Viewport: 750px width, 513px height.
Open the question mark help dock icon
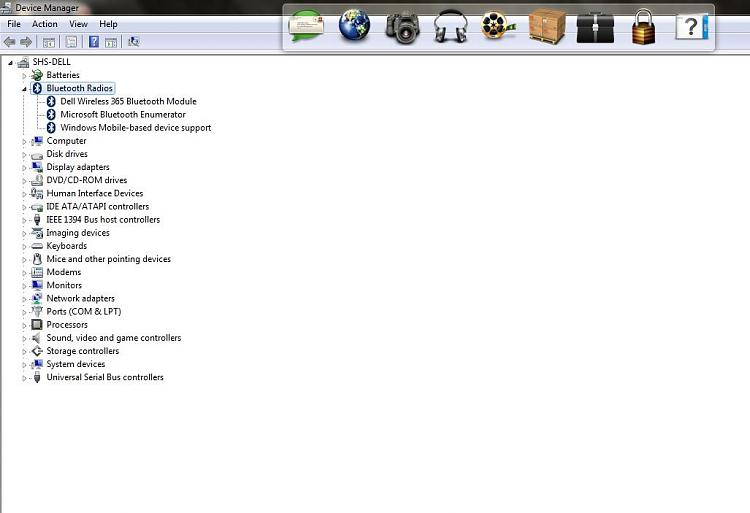[x=692, y=27]
